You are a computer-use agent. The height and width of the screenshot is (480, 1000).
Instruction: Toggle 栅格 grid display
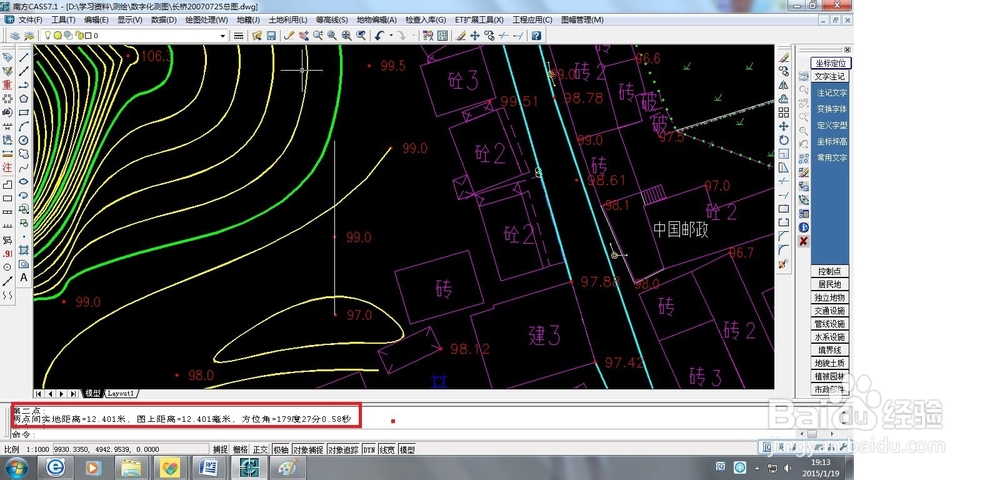(240, 449)
